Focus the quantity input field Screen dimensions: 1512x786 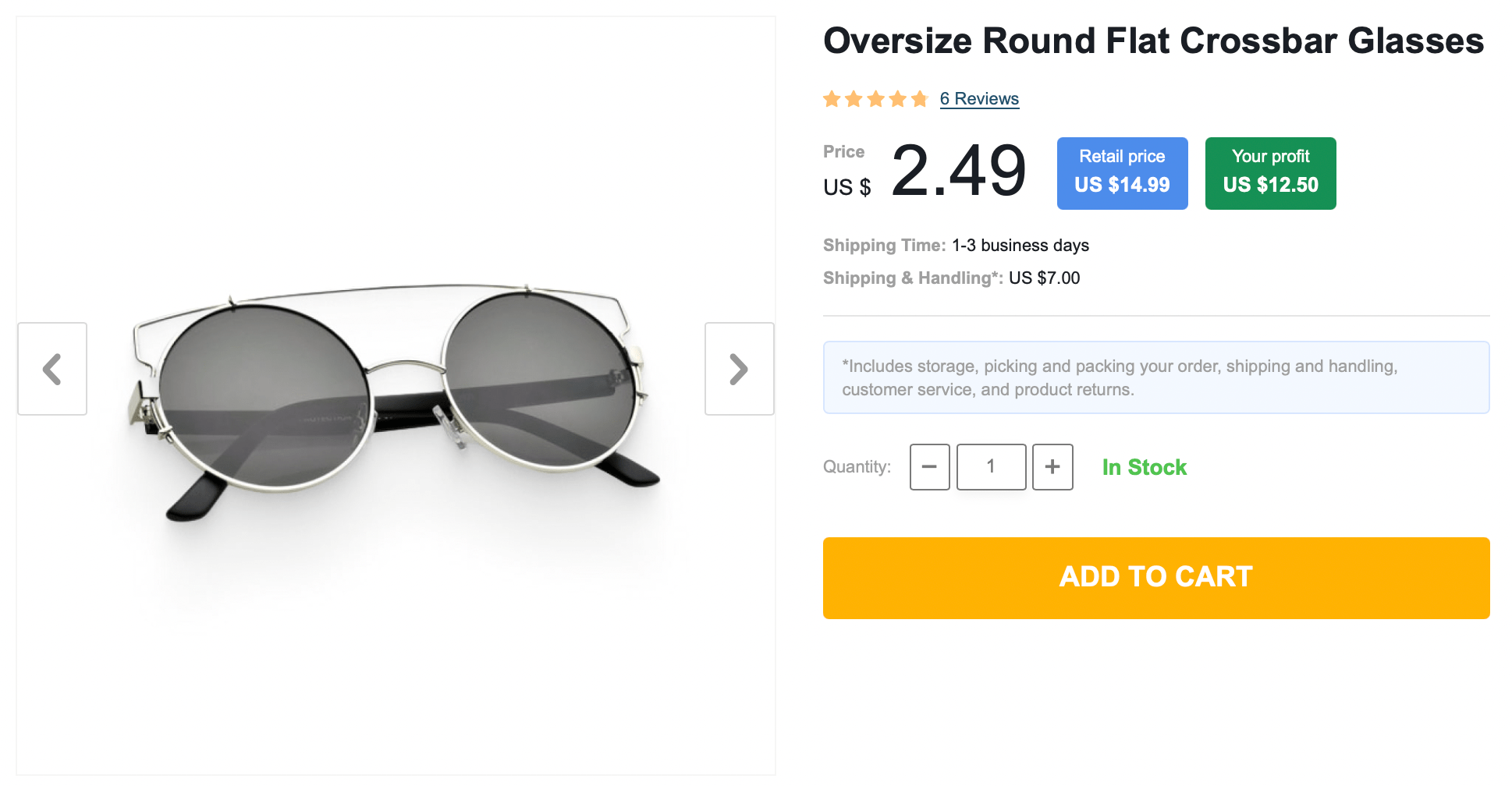point(991,467)
